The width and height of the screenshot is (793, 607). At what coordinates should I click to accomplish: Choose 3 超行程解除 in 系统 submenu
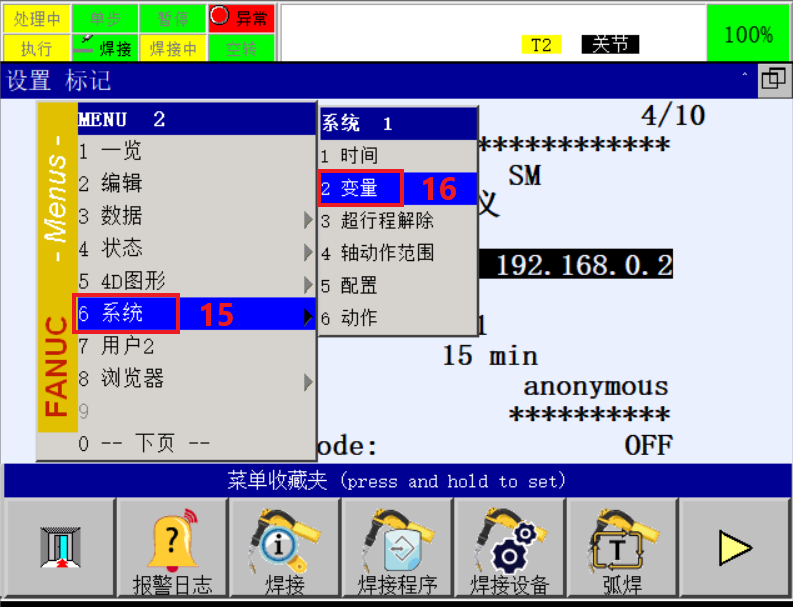coord(399,221)
